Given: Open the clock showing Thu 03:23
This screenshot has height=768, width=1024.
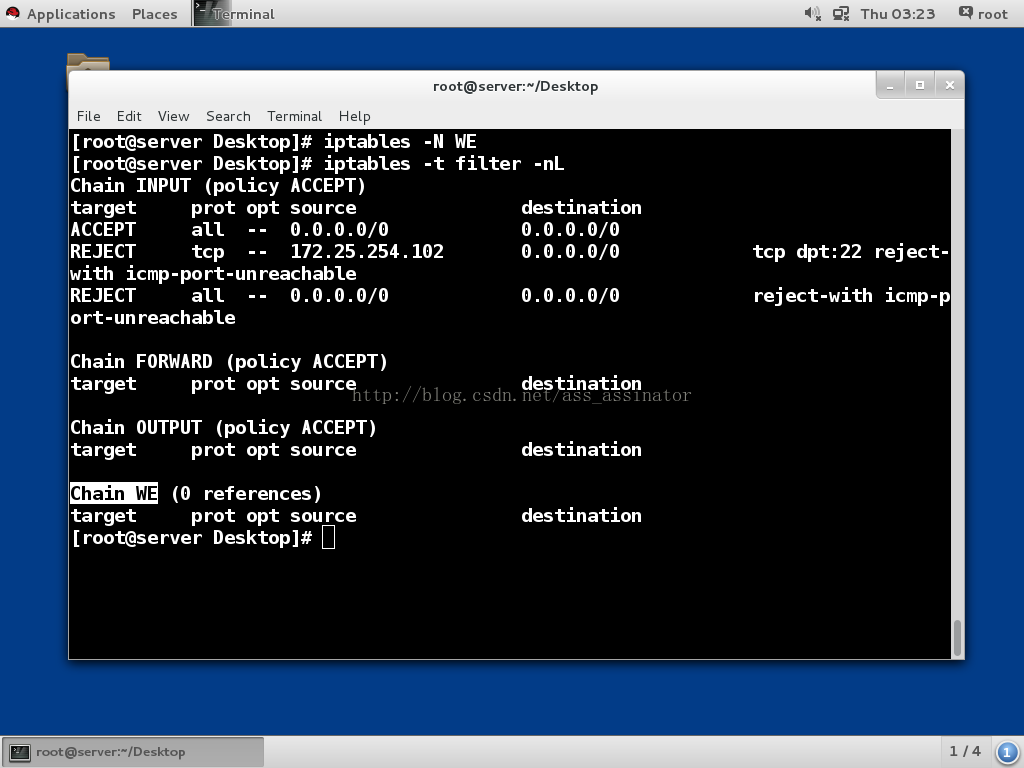Looking at the screenshot, I should [x=897, y=14].
